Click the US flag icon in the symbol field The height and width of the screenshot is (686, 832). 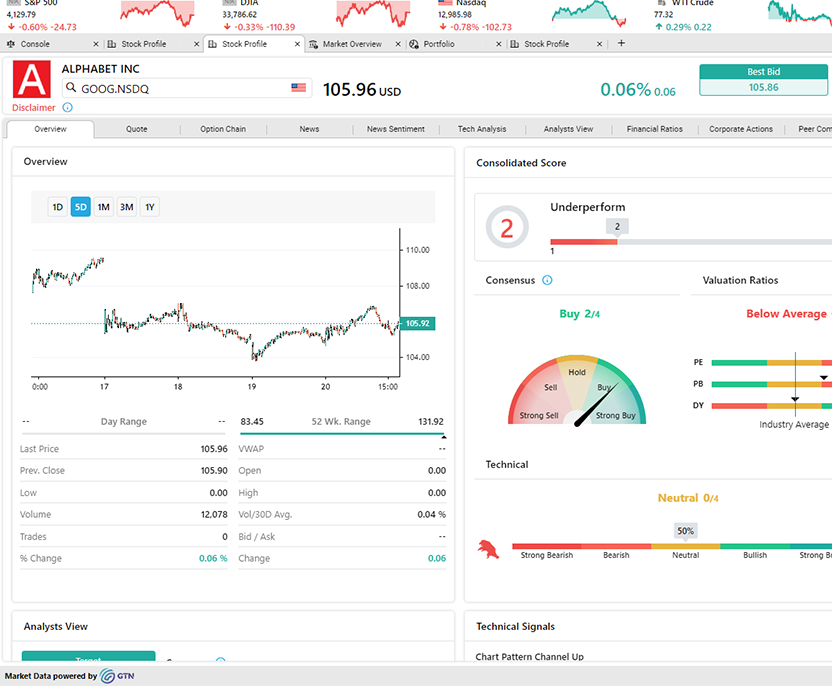click(x=299, y=88)
